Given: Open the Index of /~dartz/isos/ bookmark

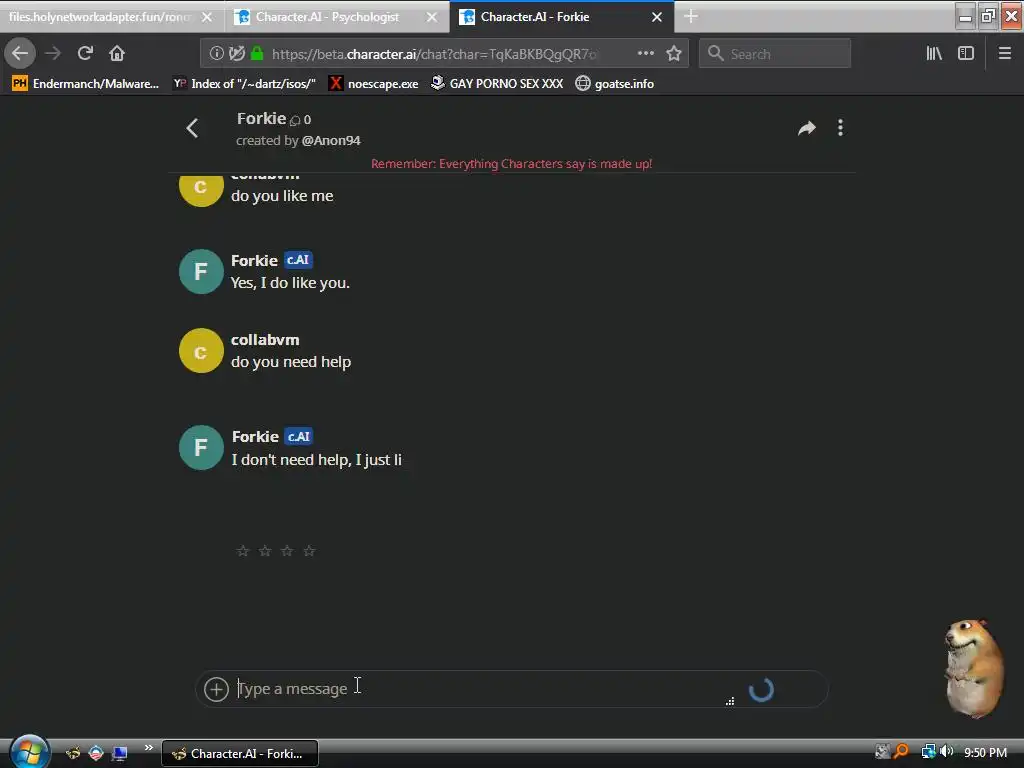Looking at the screenshot, I should [244, 84].
